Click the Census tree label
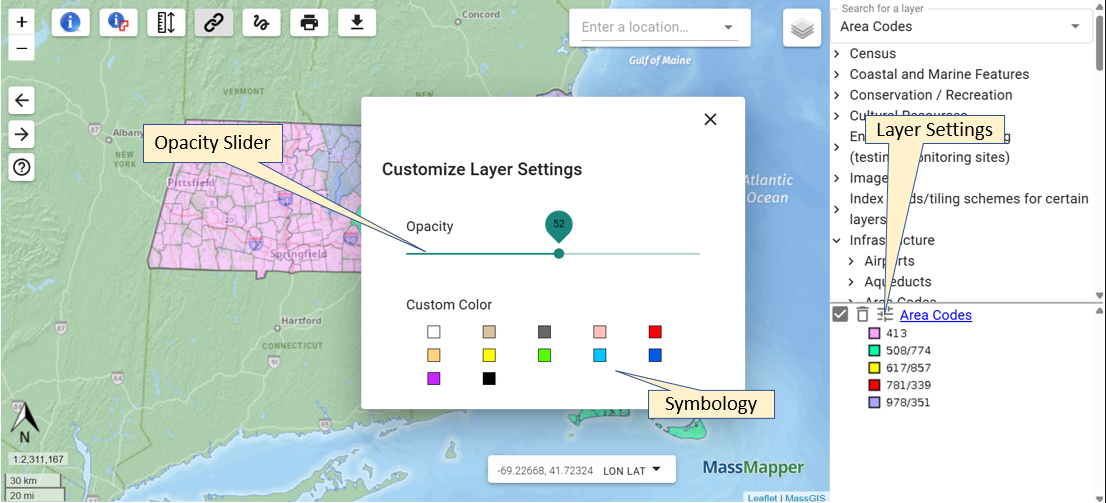This screenshot has height=503, width=1106. click(x=873, y=54)
